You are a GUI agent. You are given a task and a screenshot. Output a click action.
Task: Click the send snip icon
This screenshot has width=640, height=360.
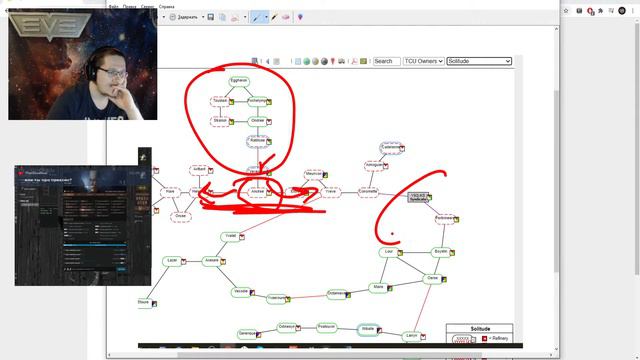235,17
